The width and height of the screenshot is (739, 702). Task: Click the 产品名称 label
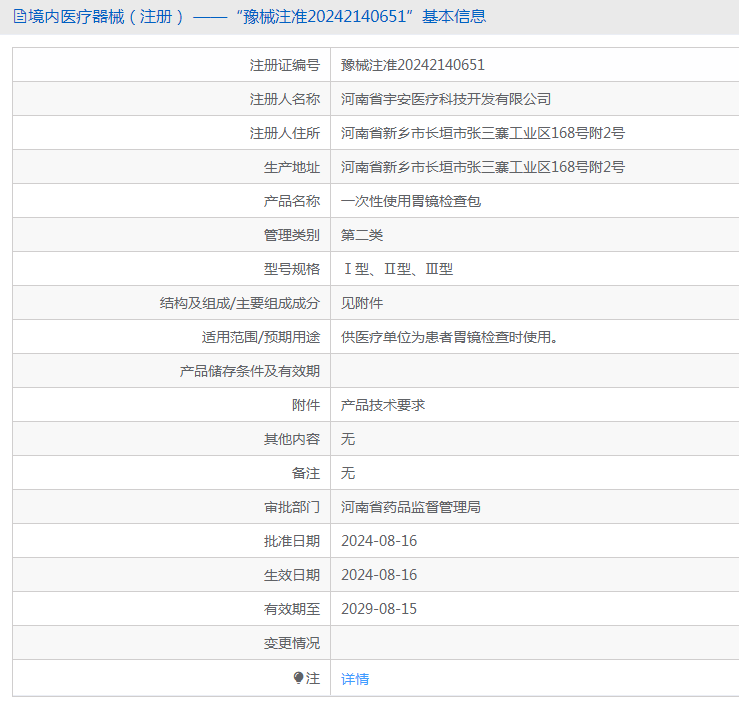(x=292, y=201)
